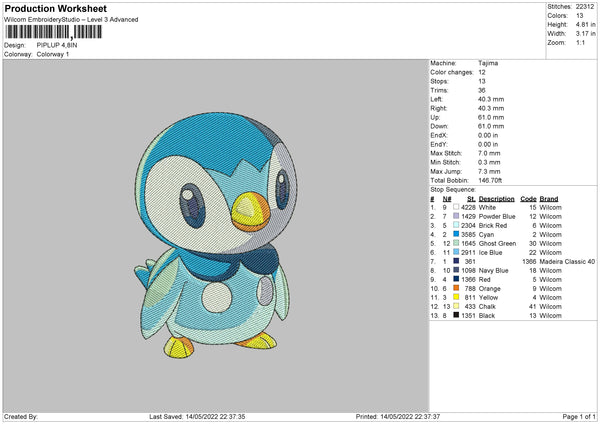Click the Piplup embroidery design preview
This screenshot has width=600, height=424.
[215, 234]
